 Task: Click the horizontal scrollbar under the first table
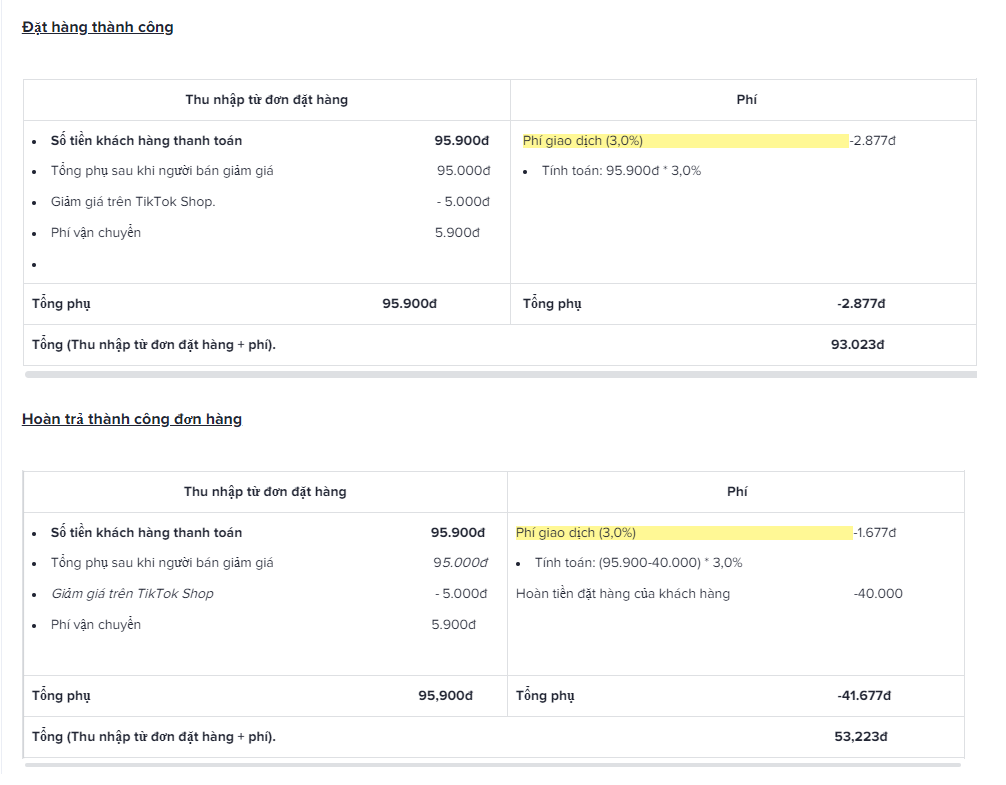tap(500, 375)
